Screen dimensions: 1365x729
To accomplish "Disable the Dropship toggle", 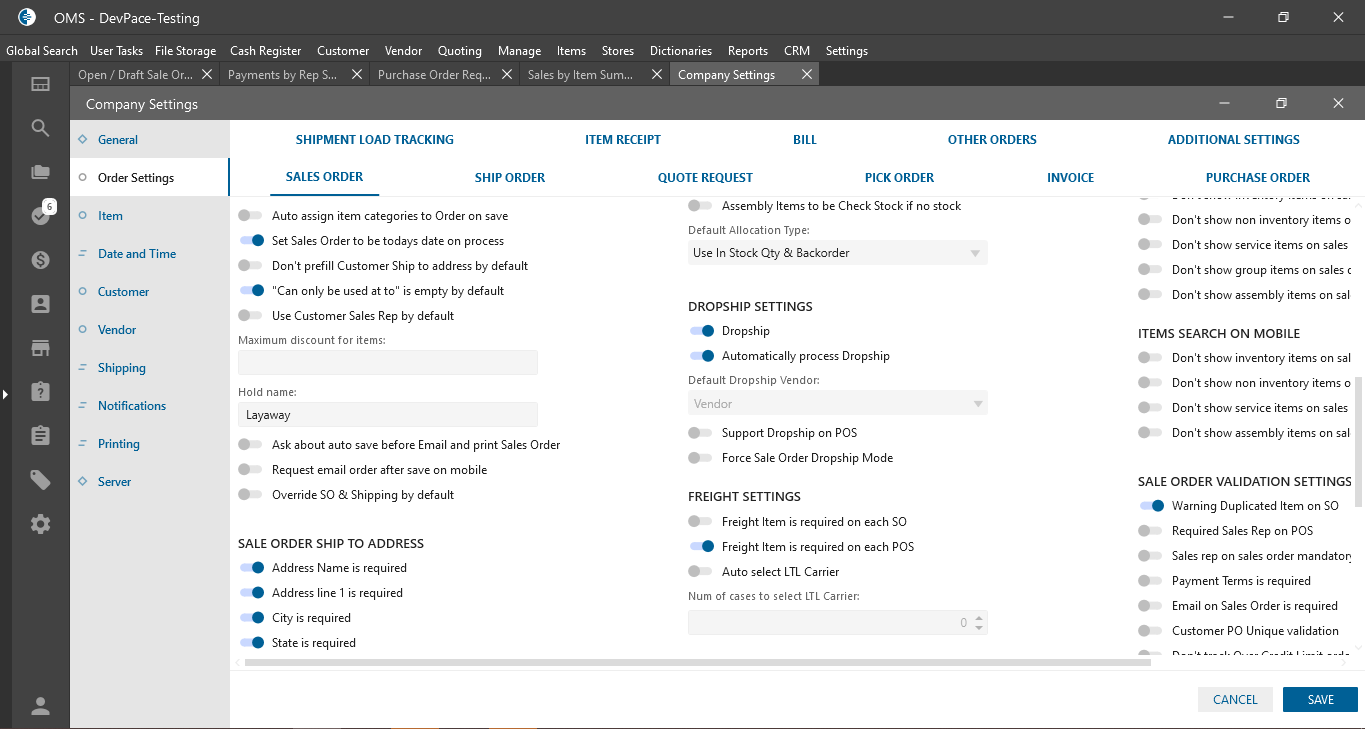I will click(x=702, y=331).
